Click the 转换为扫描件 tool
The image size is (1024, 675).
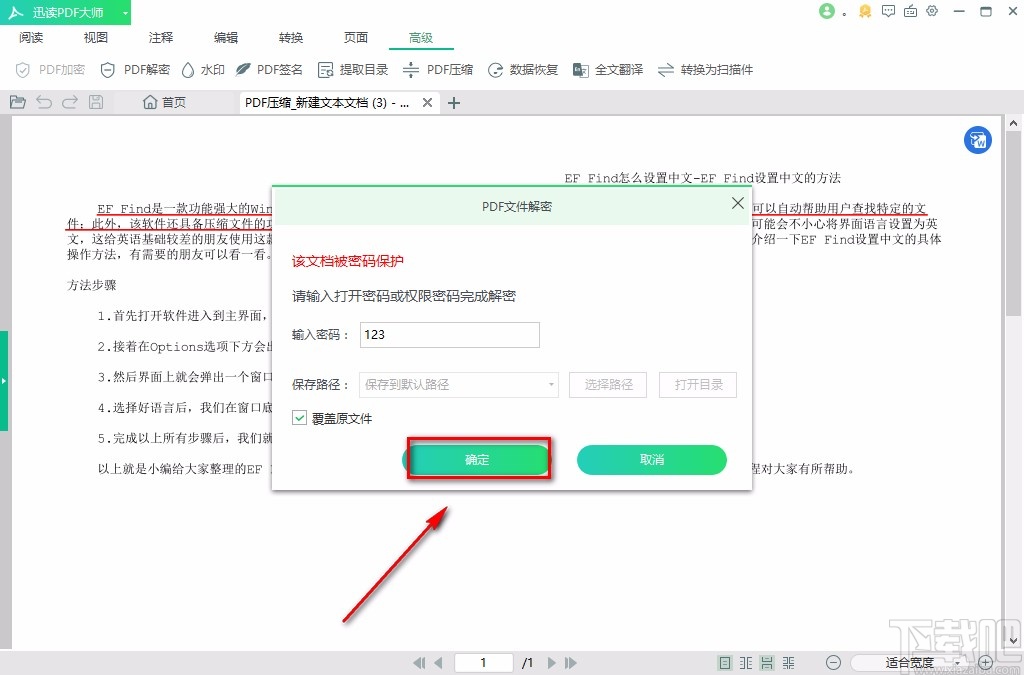pos(712,69)
